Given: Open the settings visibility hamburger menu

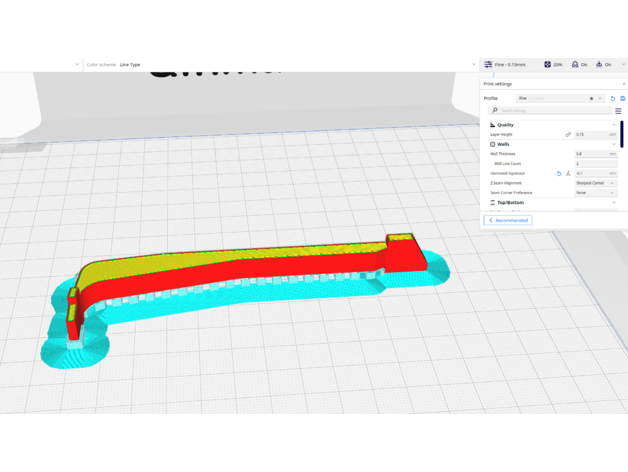Looking at the screenshot, I should [618, 111].
